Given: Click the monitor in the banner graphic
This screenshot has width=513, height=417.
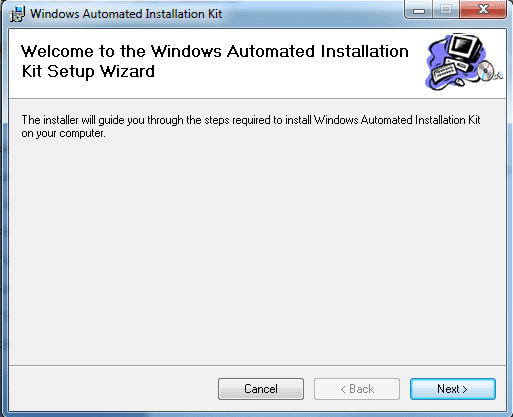Looking at the screenshot, I should point(465,46).
